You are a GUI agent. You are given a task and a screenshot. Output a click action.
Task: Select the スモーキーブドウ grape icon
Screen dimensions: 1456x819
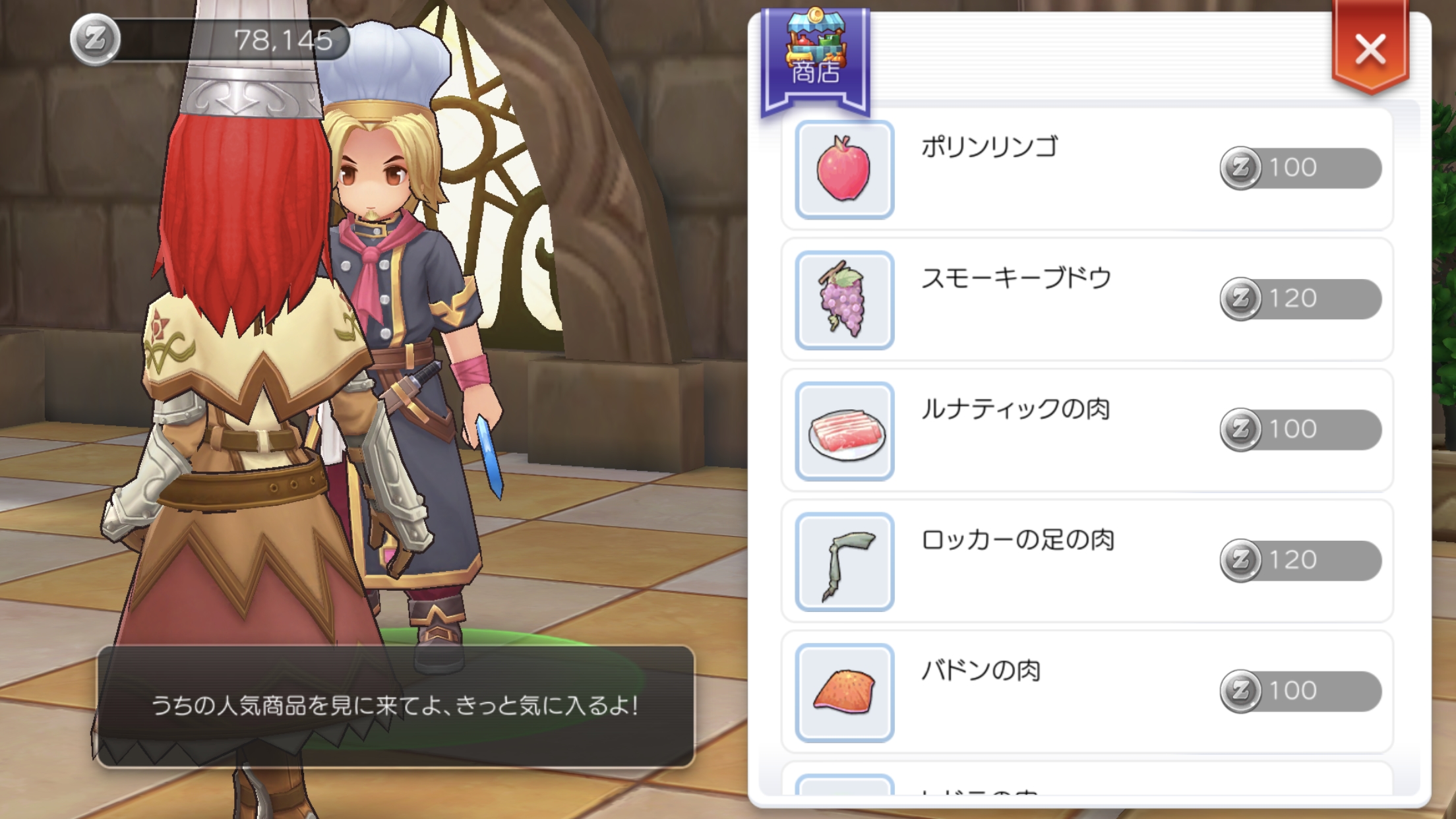(x=845, y=300)
